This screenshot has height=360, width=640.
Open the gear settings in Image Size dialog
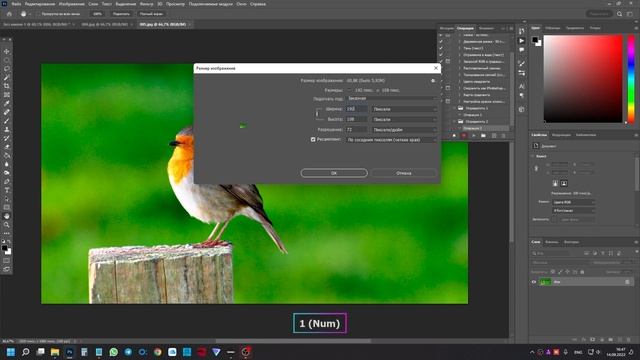click(433, 81)
